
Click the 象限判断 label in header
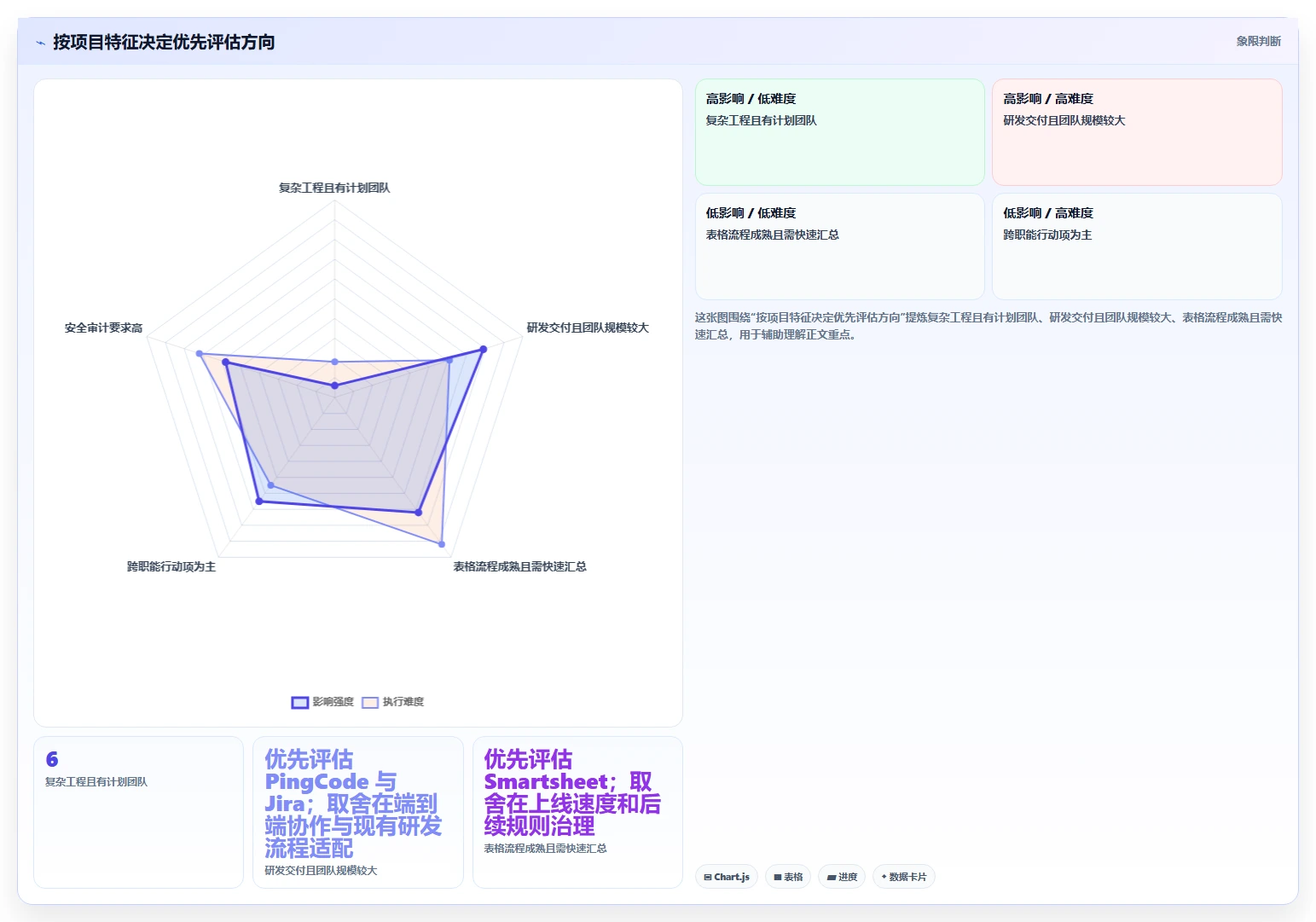1258,41
